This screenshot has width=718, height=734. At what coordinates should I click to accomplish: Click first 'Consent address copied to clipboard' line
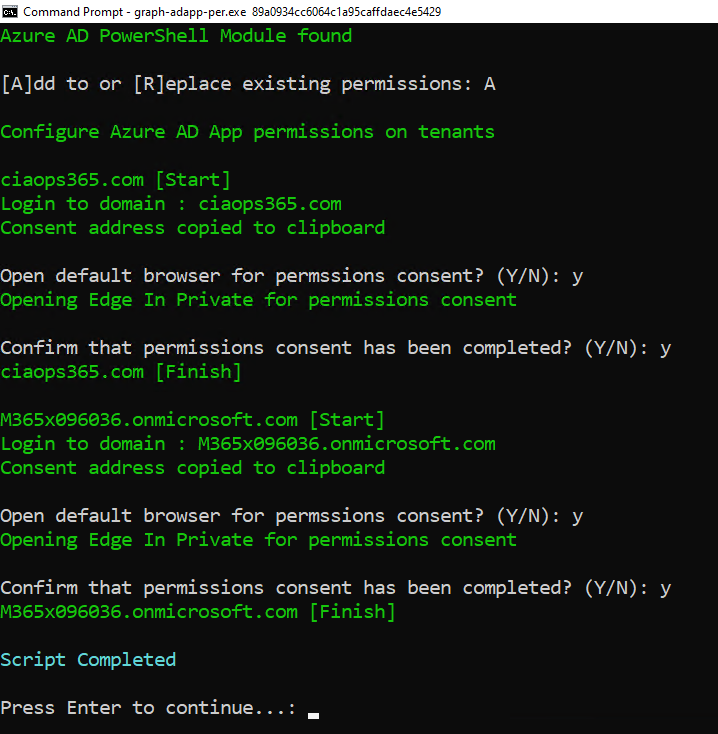coord(192,228)
